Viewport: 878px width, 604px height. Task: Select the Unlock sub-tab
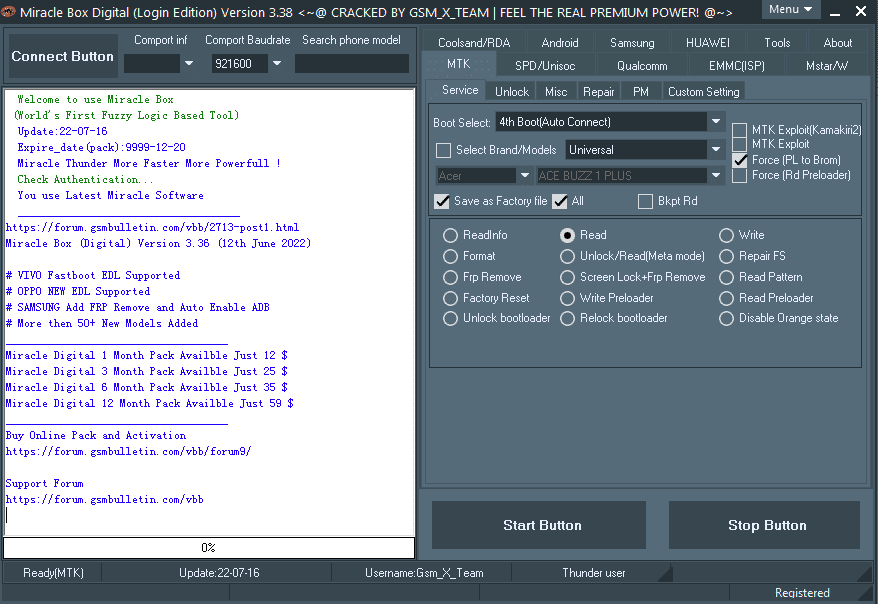coord(512,91)
